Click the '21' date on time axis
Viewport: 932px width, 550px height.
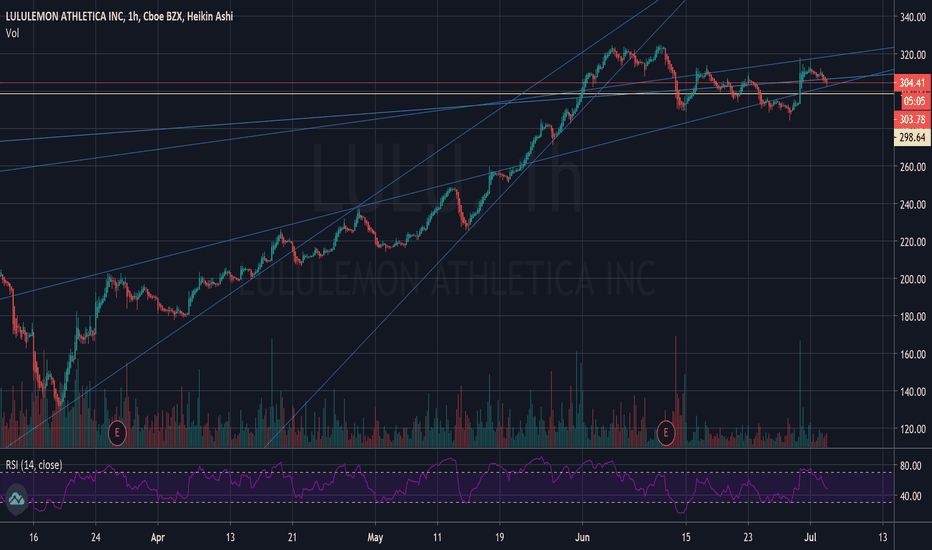292,538
